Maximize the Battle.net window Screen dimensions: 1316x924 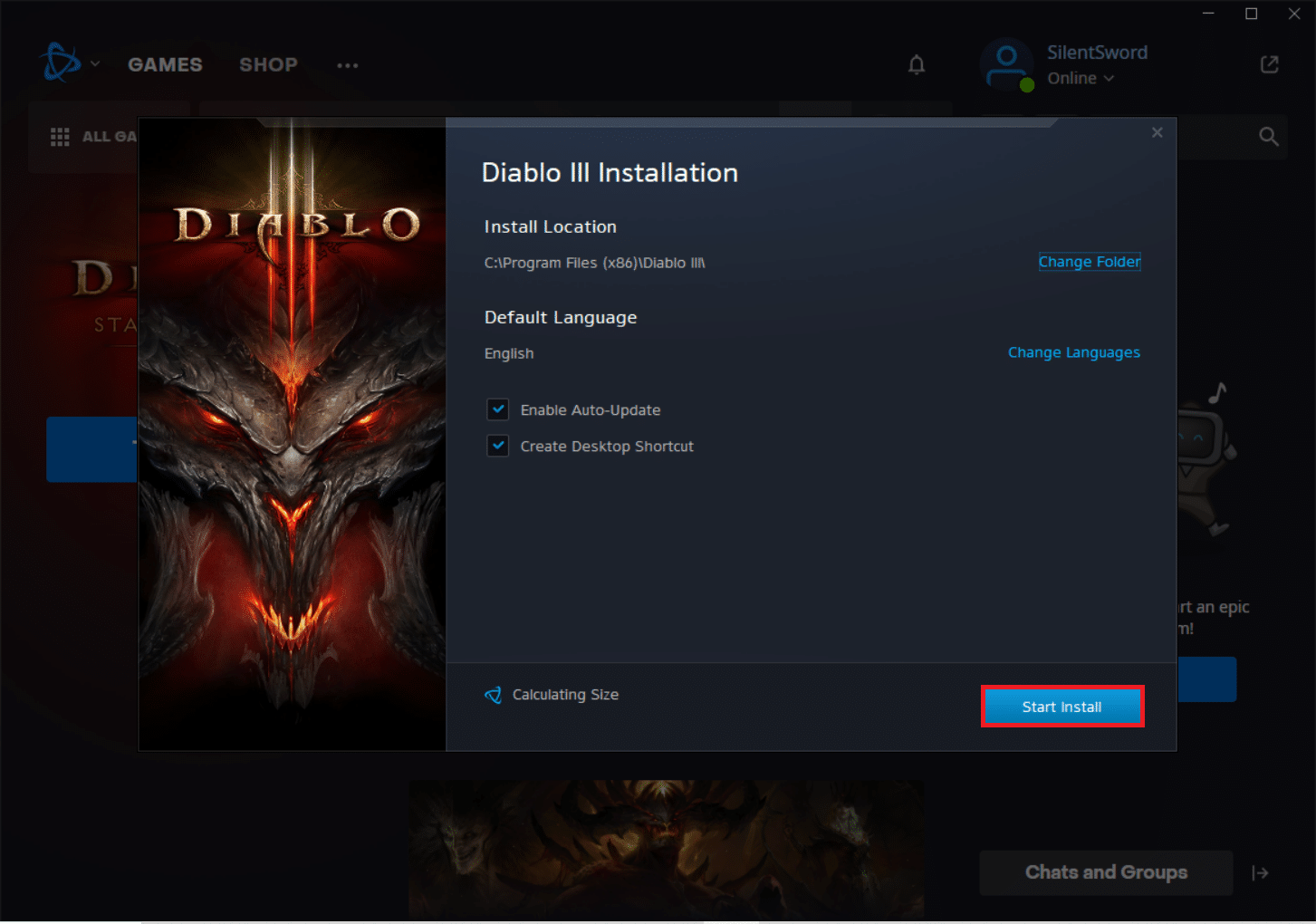(x=1251, y=14)
